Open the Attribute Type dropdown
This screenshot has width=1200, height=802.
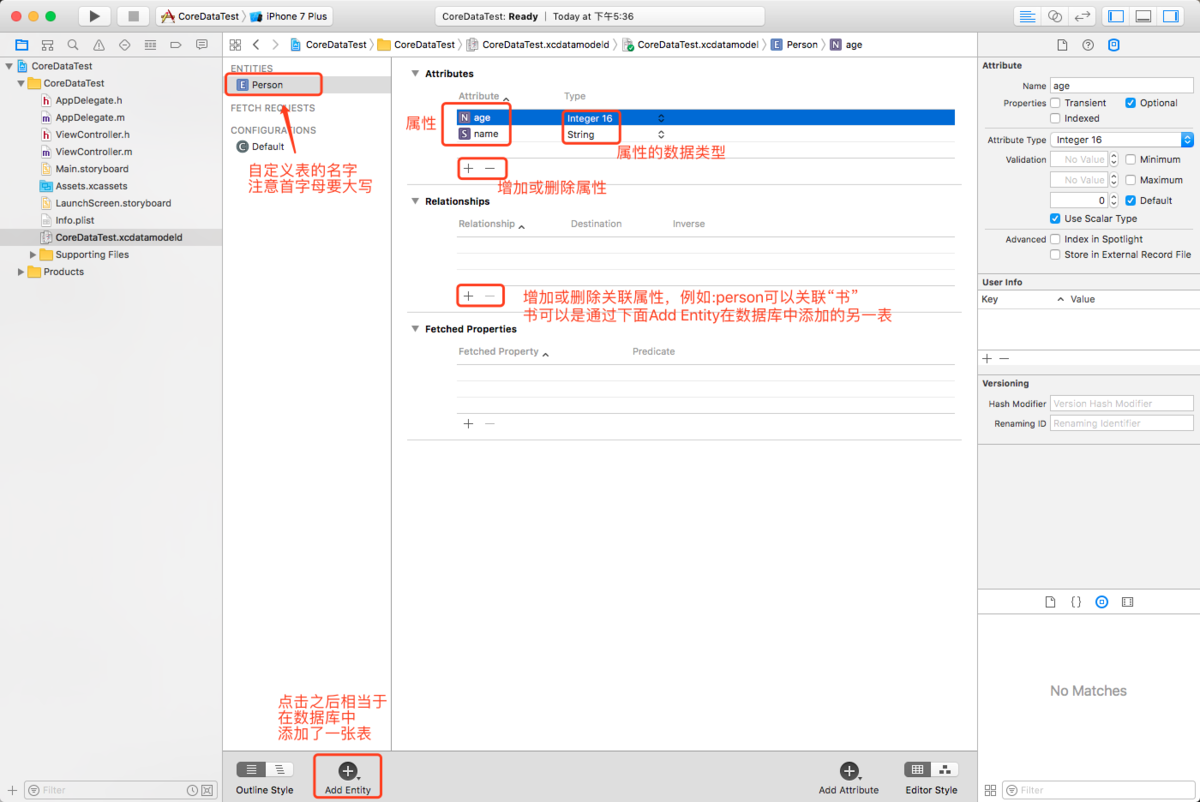click(1122, 140)
